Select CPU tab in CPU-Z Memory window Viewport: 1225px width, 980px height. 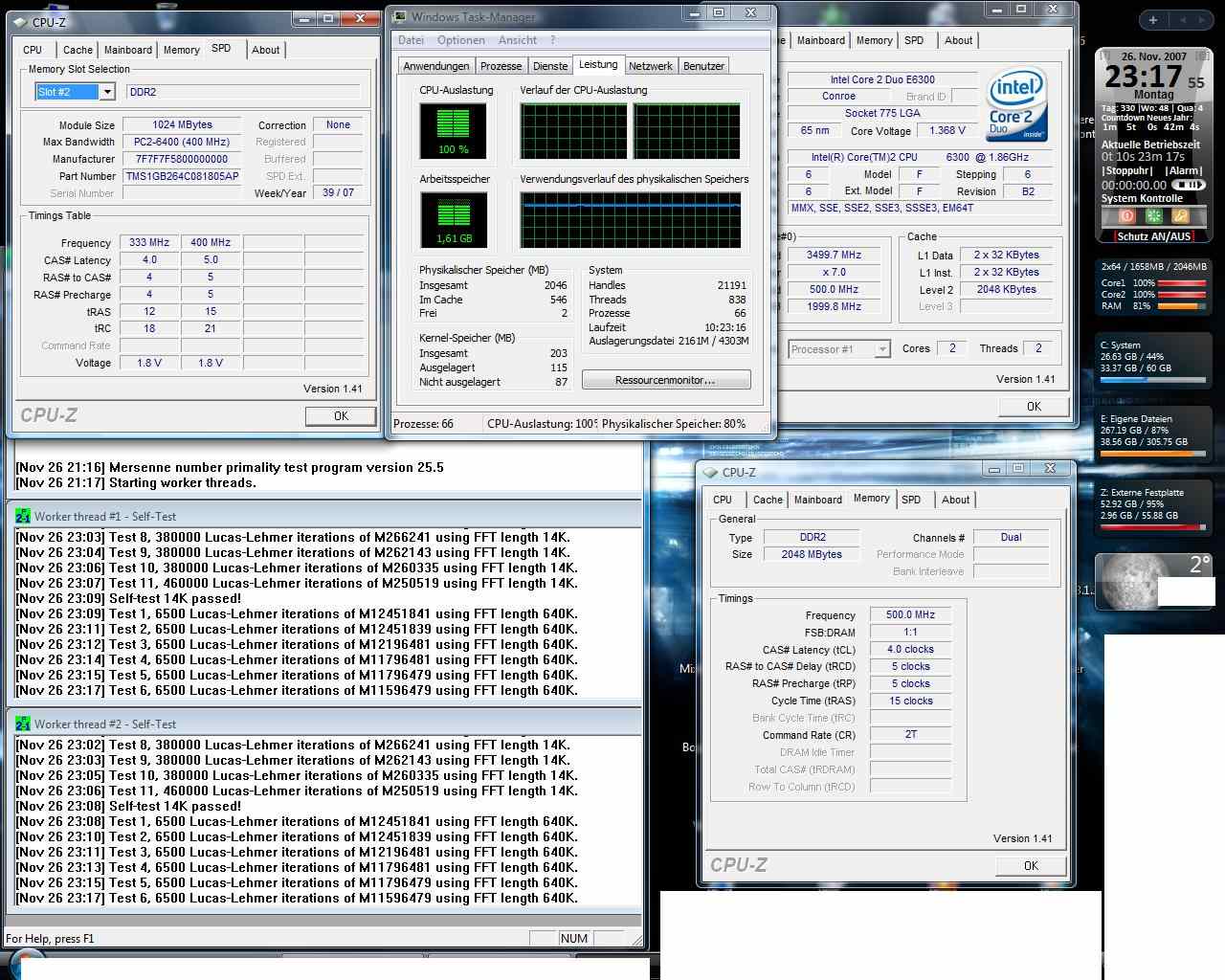click(723, 500)
